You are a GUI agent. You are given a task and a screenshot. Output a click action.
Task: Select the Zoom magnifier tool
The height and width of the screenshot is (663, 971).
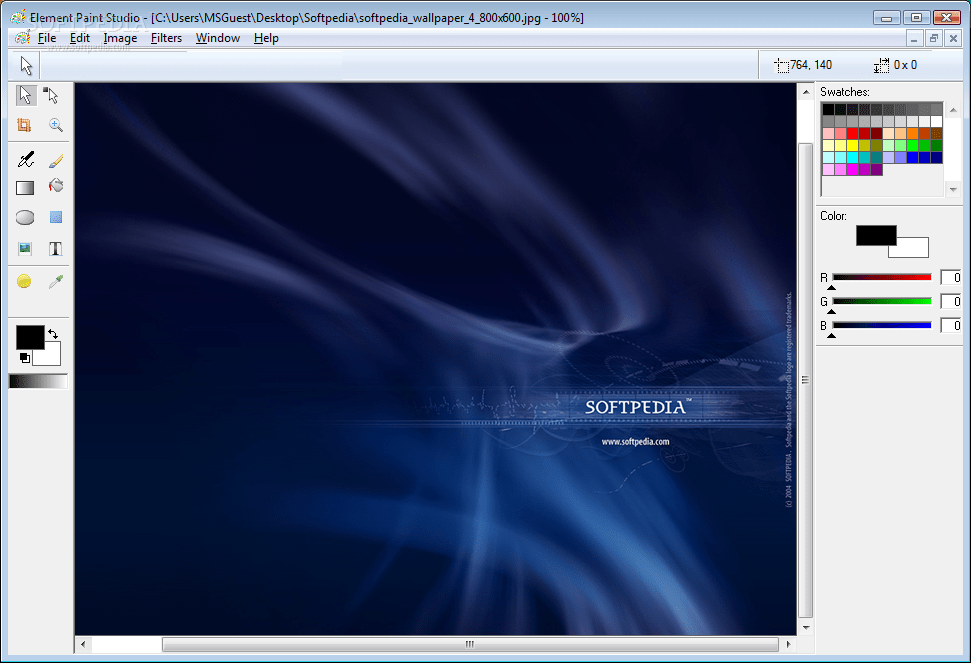(56, 125)
